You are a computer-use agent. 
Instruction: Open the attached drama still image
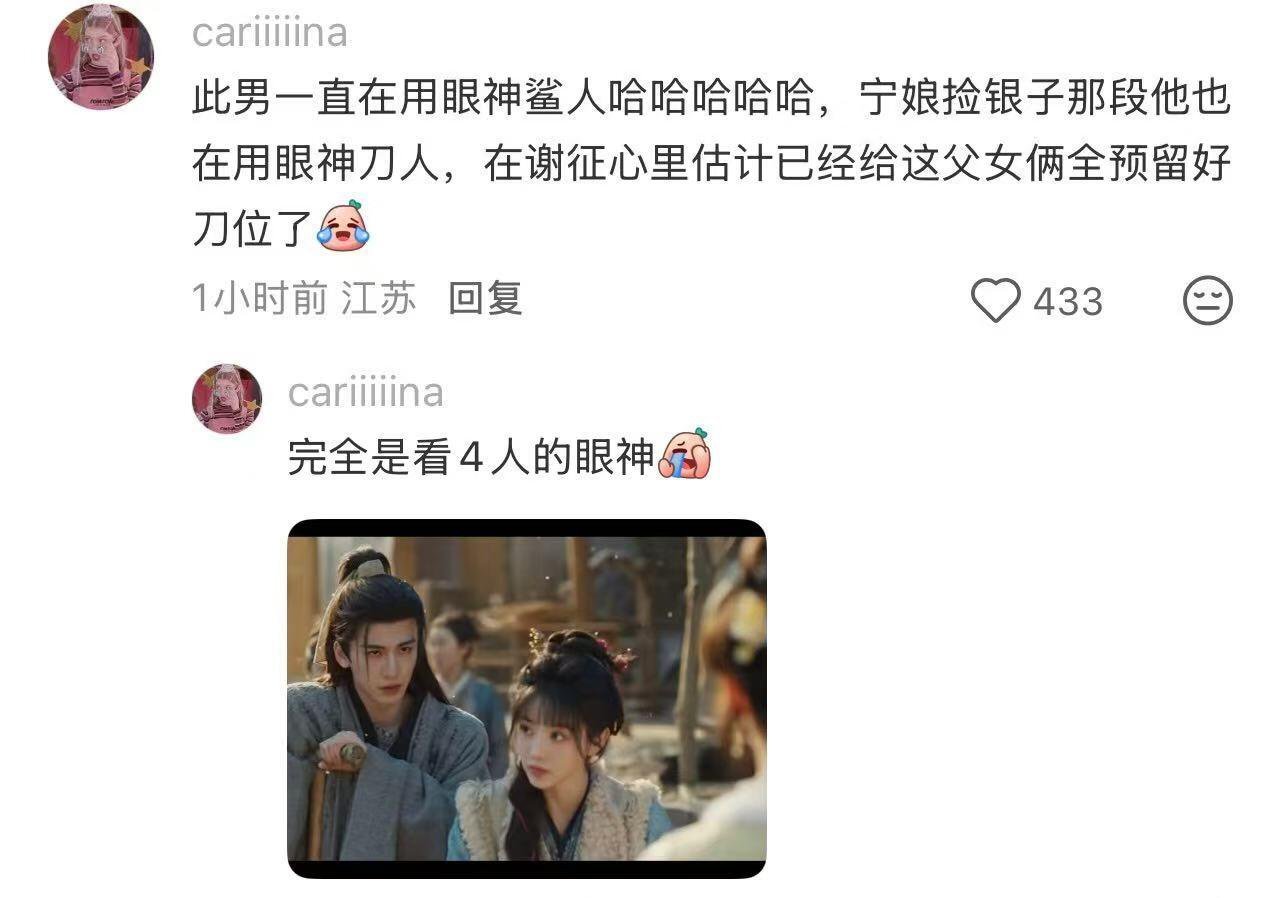click(x=527, y=699)
